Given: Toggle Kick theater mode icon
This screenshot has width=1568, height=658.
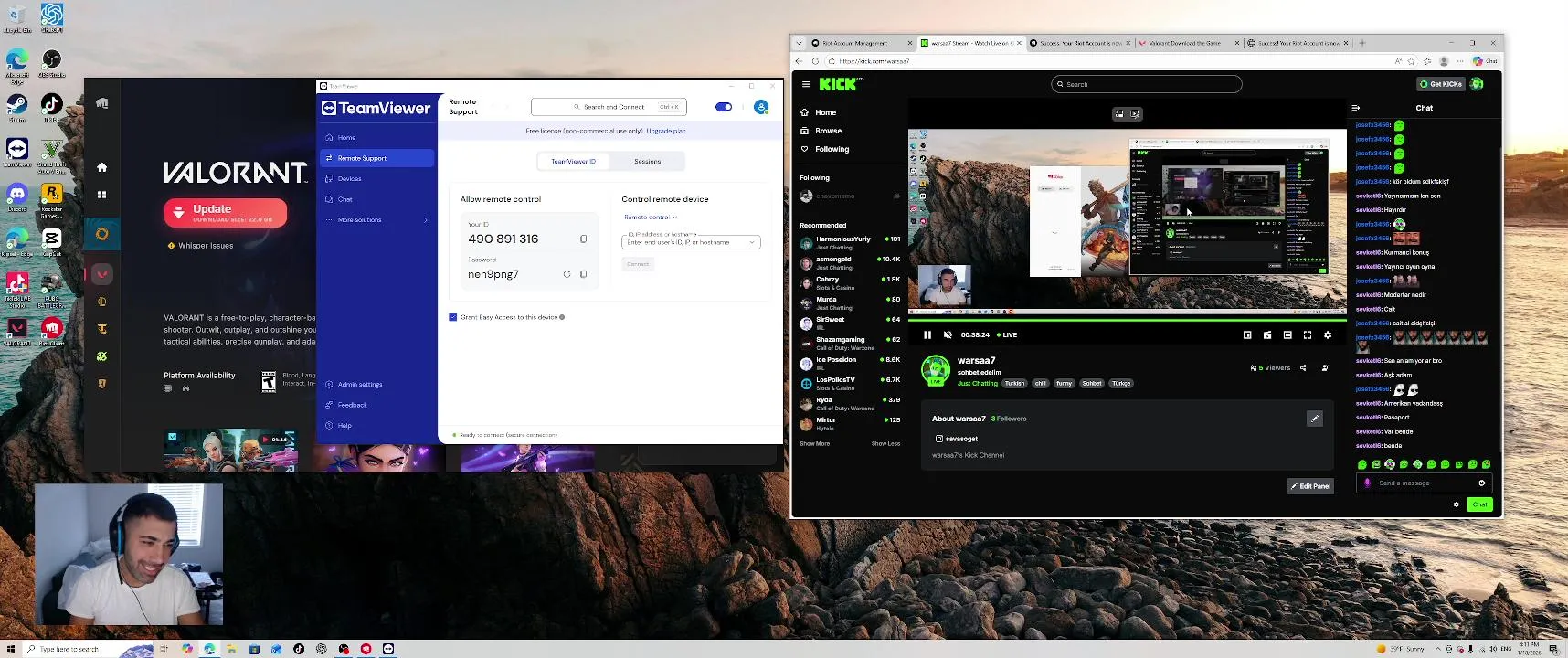Looking at the screenshot, I should 1287,335.
